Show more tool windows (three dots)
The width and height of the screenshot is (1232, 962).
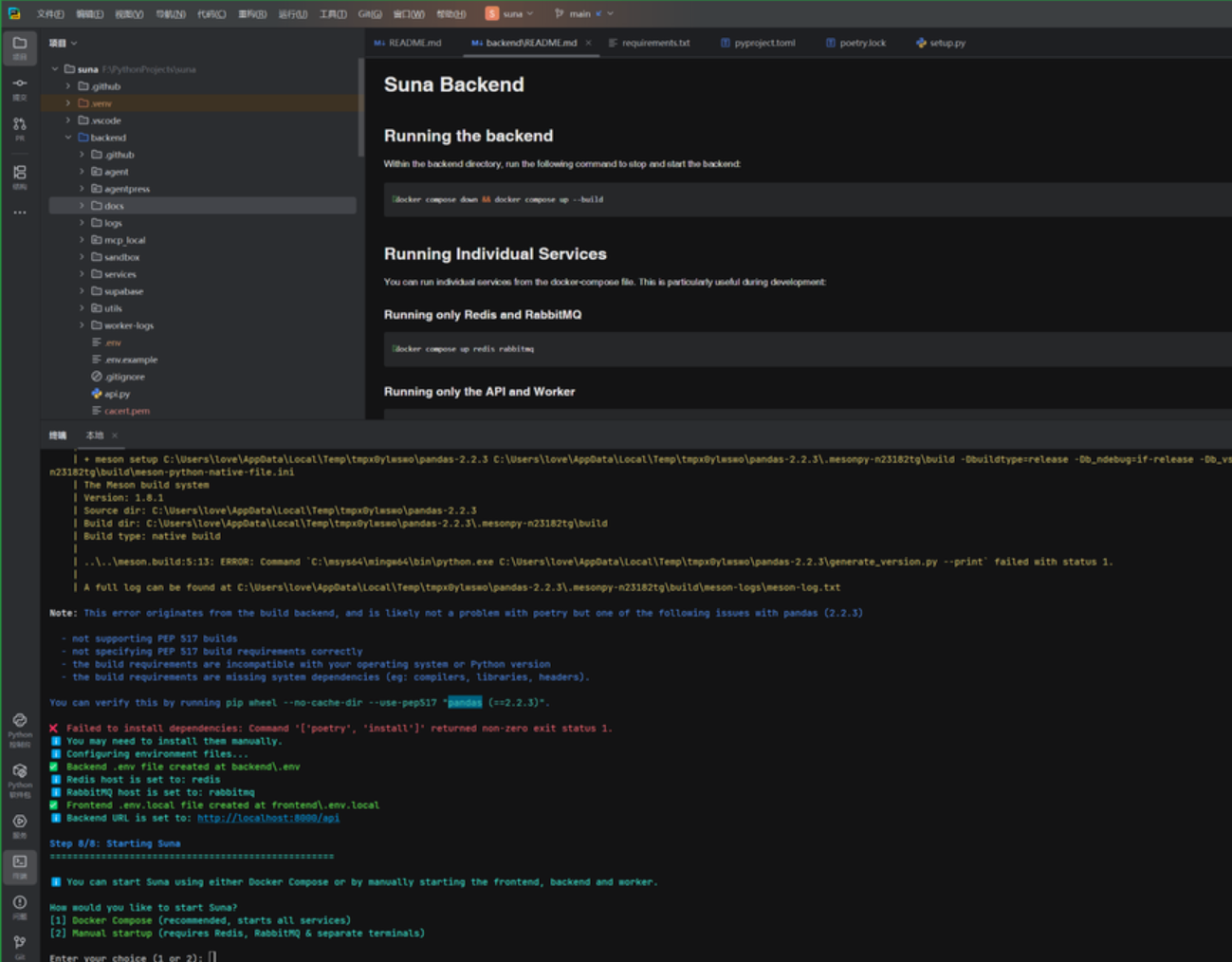19,213
